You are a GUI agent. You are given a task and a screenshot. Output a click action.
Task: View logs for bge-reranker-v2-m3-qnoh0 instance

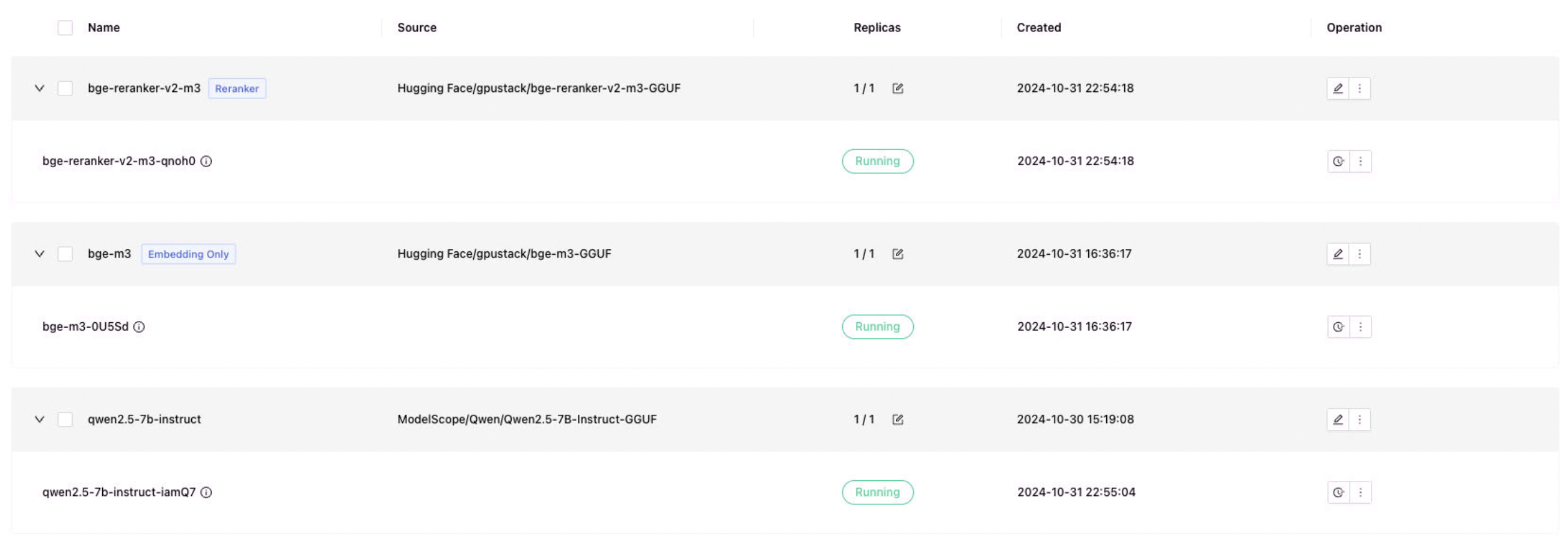click(1338, 161)
